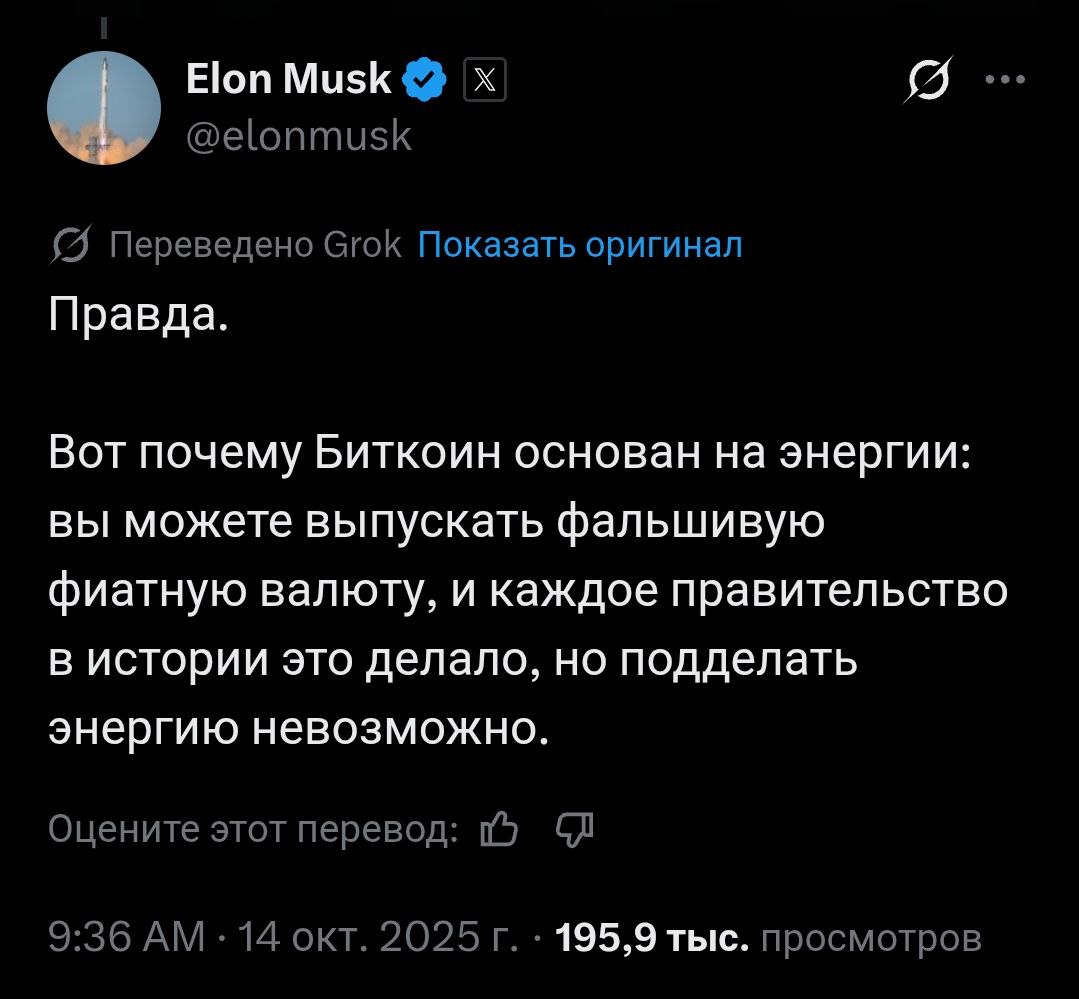
Task: Click the blue verified checkmark badge
Action: coord(424,80)
